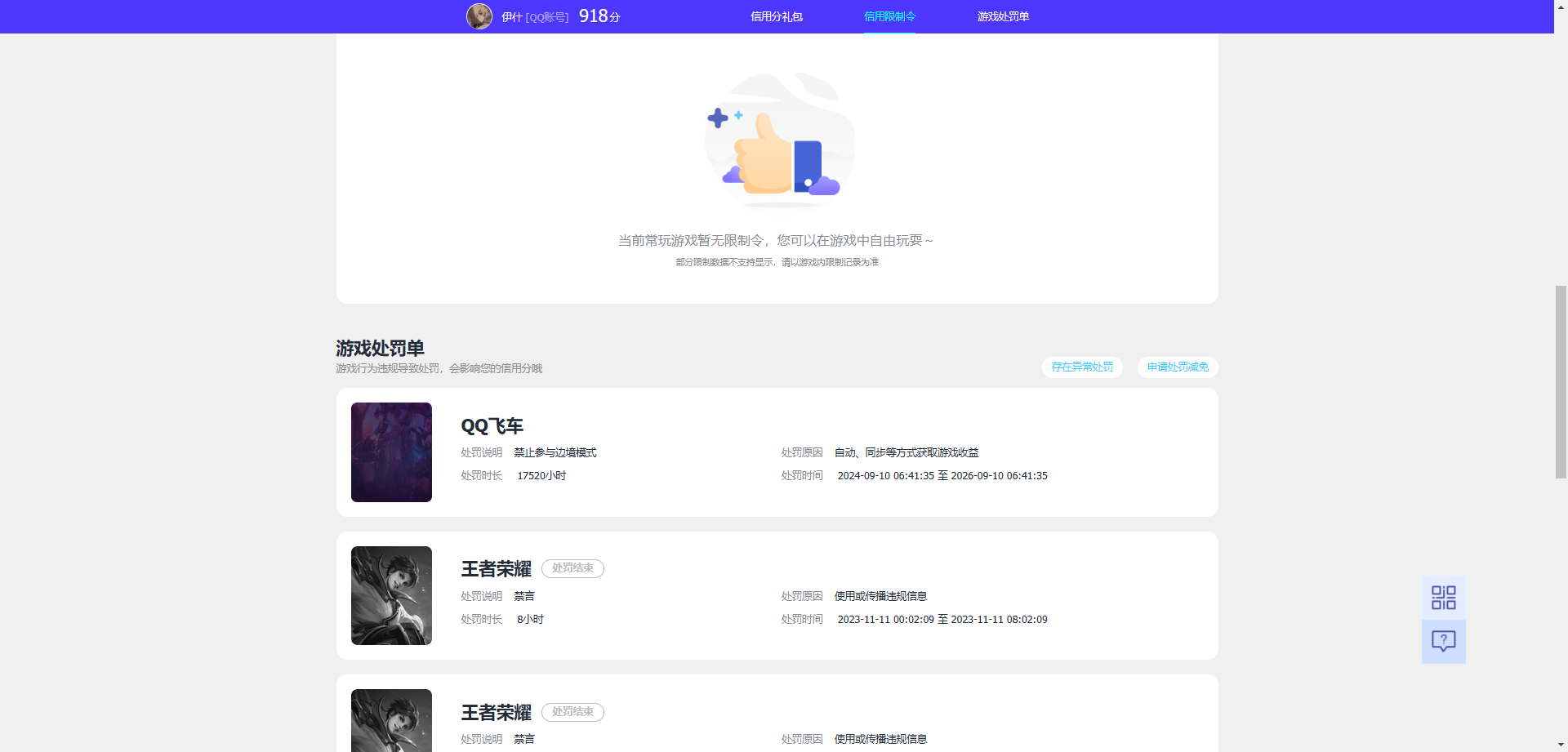Click the user avatar in top bar
Viewport: 1568px width, 752px height.
pyautogui.click(x=479, y=16)
